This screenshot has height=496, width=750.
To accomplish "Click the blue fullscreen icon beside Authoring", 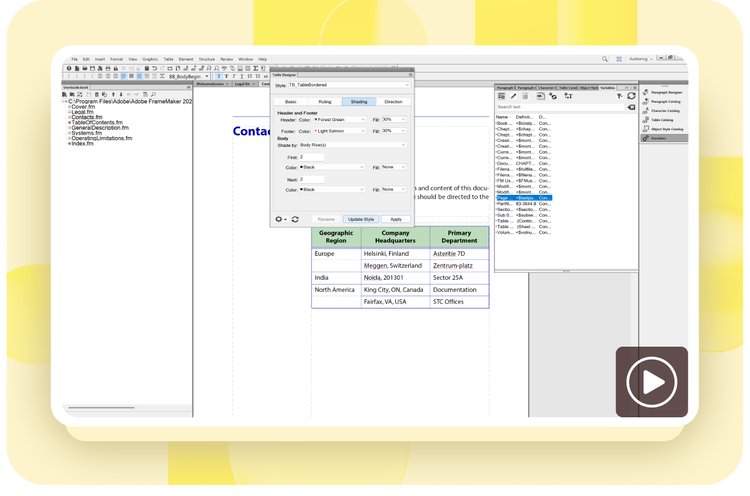I will click(x=619, y=59).
